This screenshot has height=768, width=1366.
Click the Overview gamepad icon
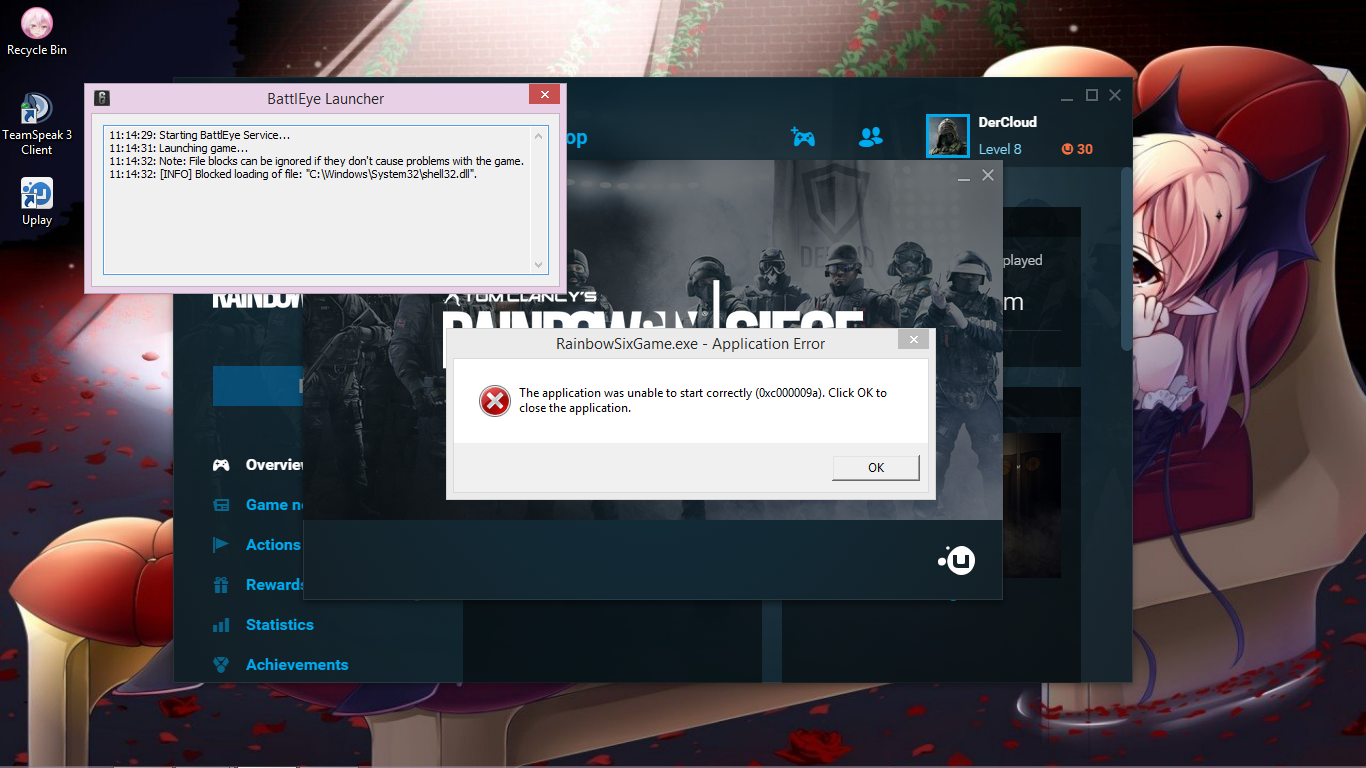221,465
